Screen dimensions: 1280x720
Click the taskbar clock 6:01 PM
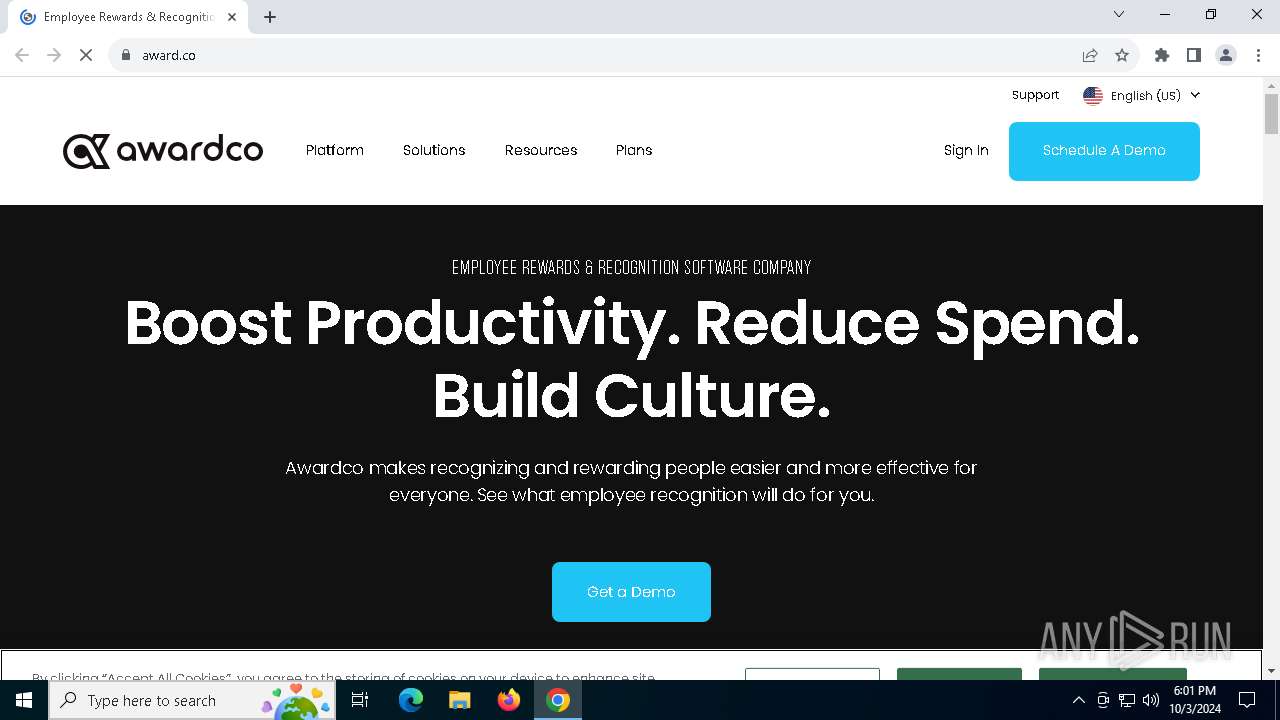1194,700
